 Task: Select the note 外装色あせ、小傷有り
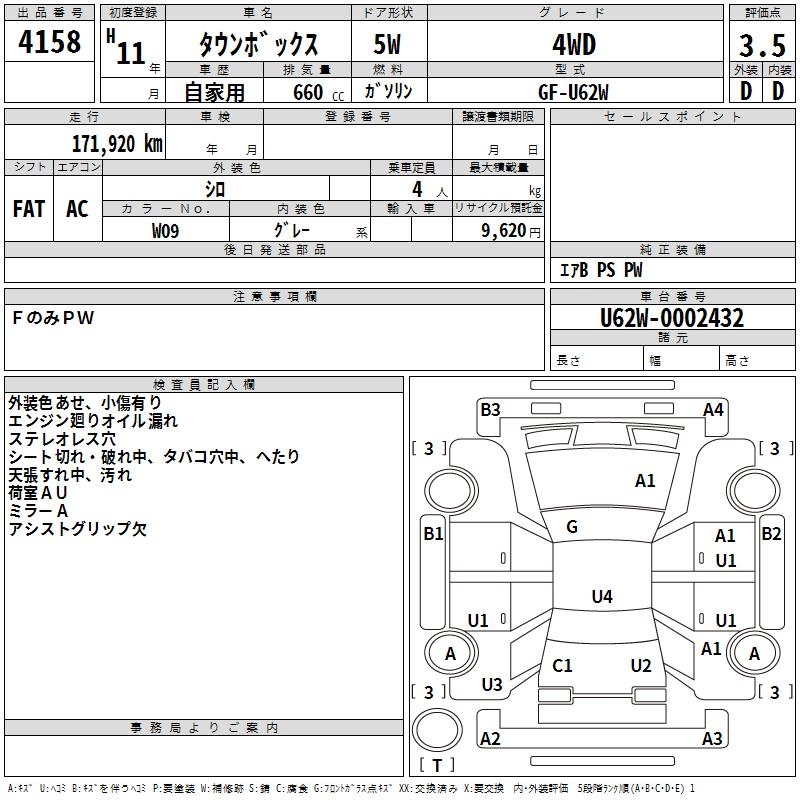click(85, 403)
